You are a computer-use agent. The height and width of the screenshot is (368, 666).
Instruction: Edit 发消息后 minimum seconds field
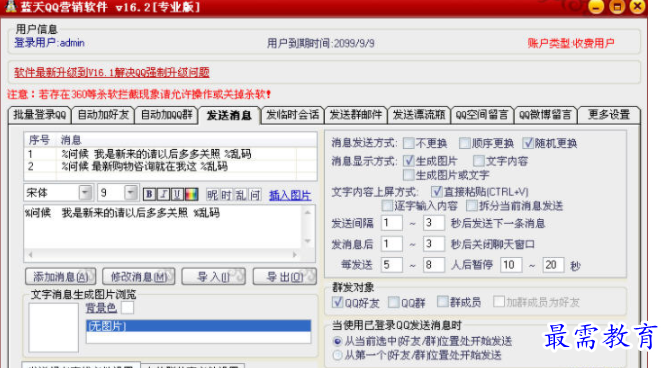tap(392, 244)
